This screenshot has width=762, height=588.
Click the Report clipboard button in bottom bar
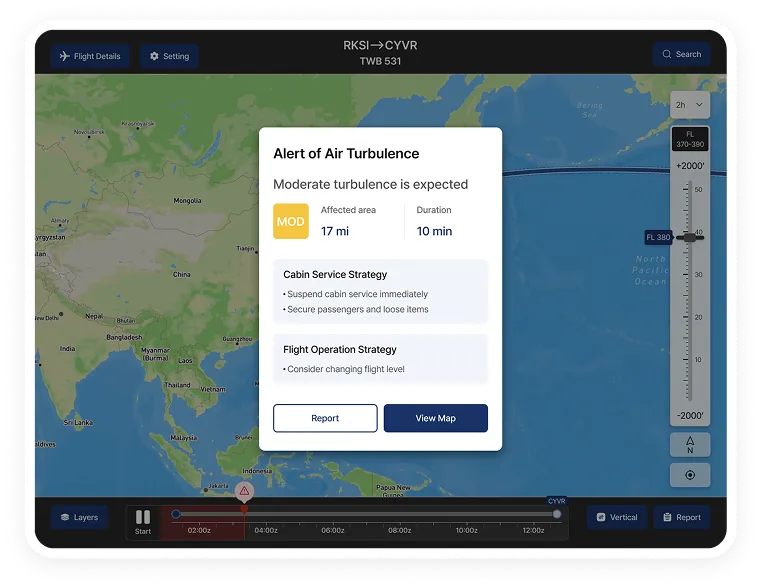click(x=681, y=517)
